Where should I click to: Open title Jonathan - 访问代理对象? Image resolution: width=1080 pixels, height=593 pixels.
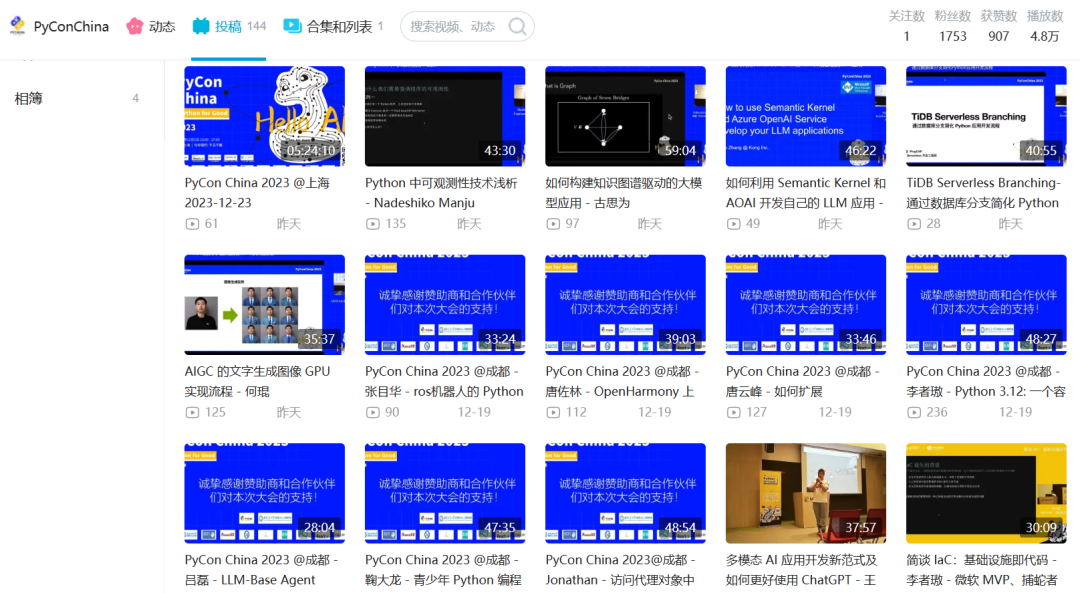click(x=621, y=570)
